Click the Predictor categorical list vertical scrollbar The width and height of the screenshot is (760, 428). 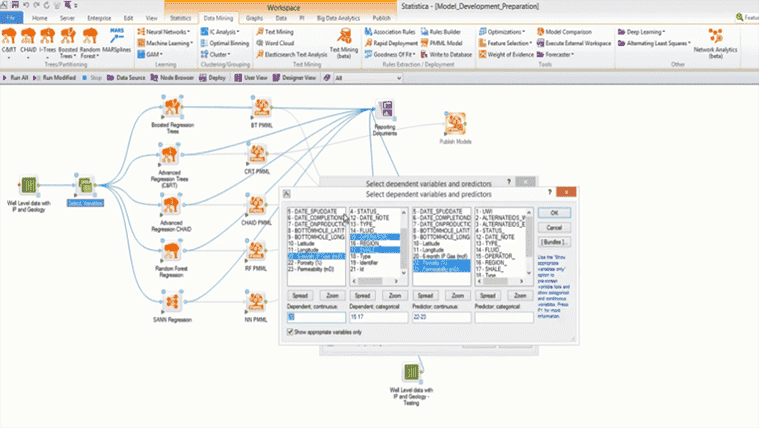click(x=529, y=243)
